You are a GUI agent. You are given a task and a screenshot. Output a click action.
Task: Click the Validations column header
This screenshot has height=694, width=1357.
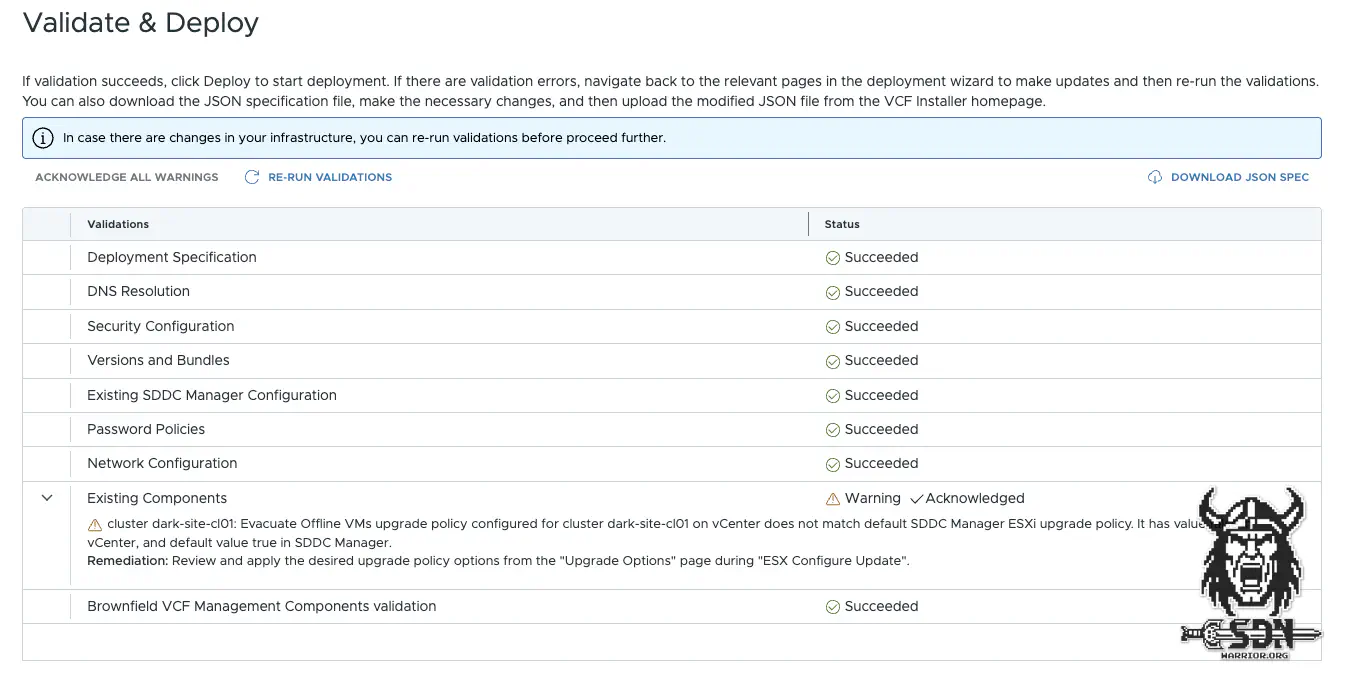[118, 224]
